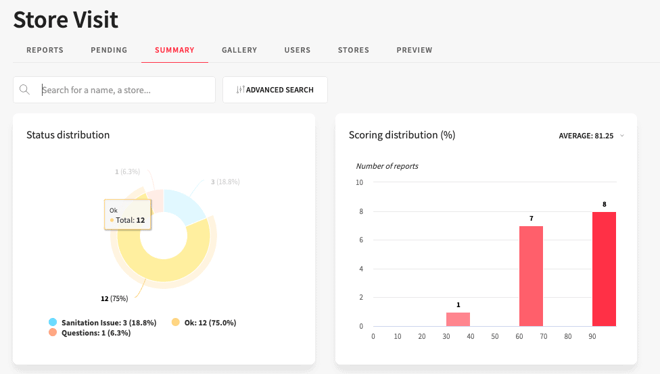Select the Stores tab

[353, 50]
